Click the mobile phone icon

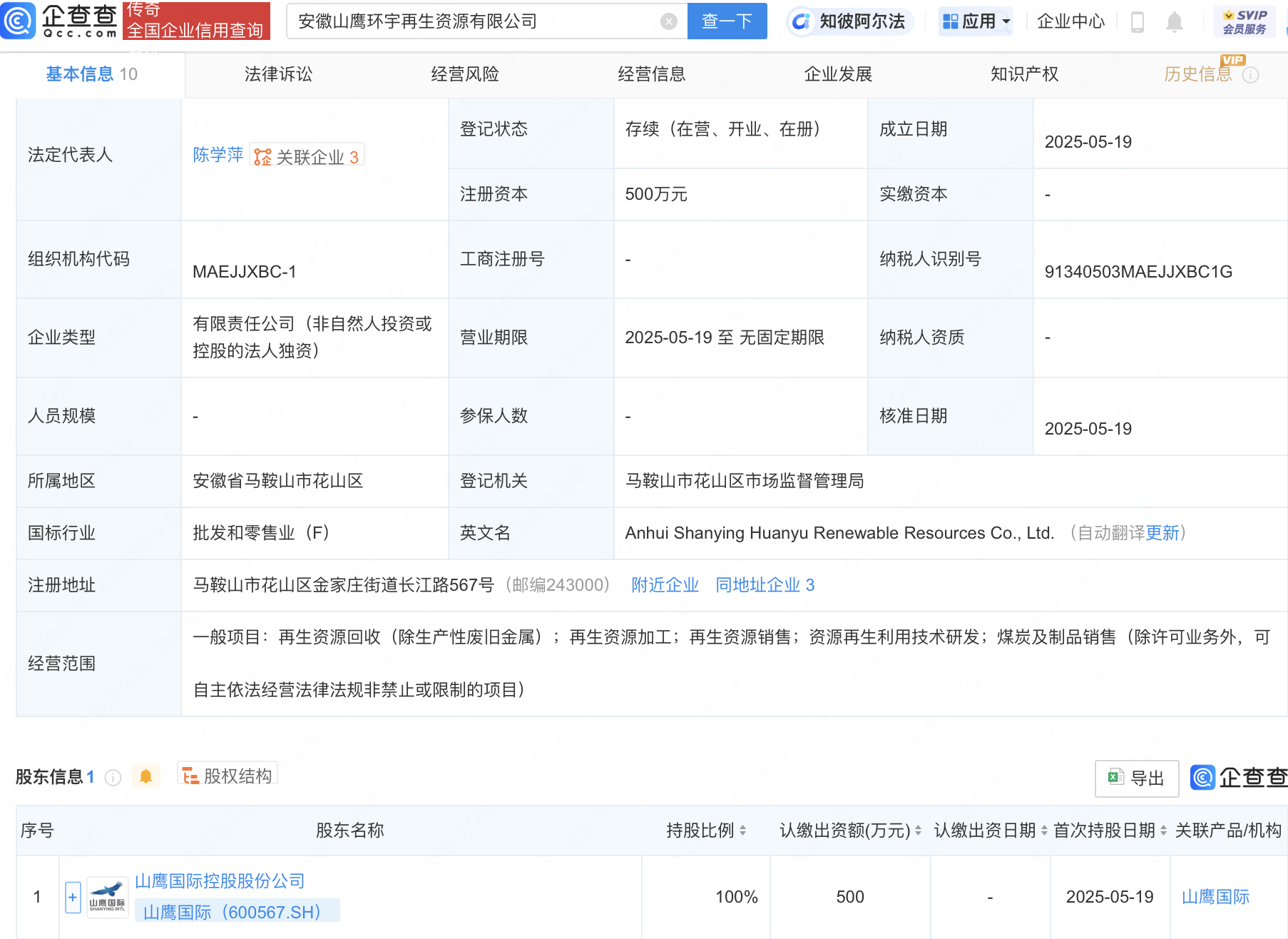1138,22
